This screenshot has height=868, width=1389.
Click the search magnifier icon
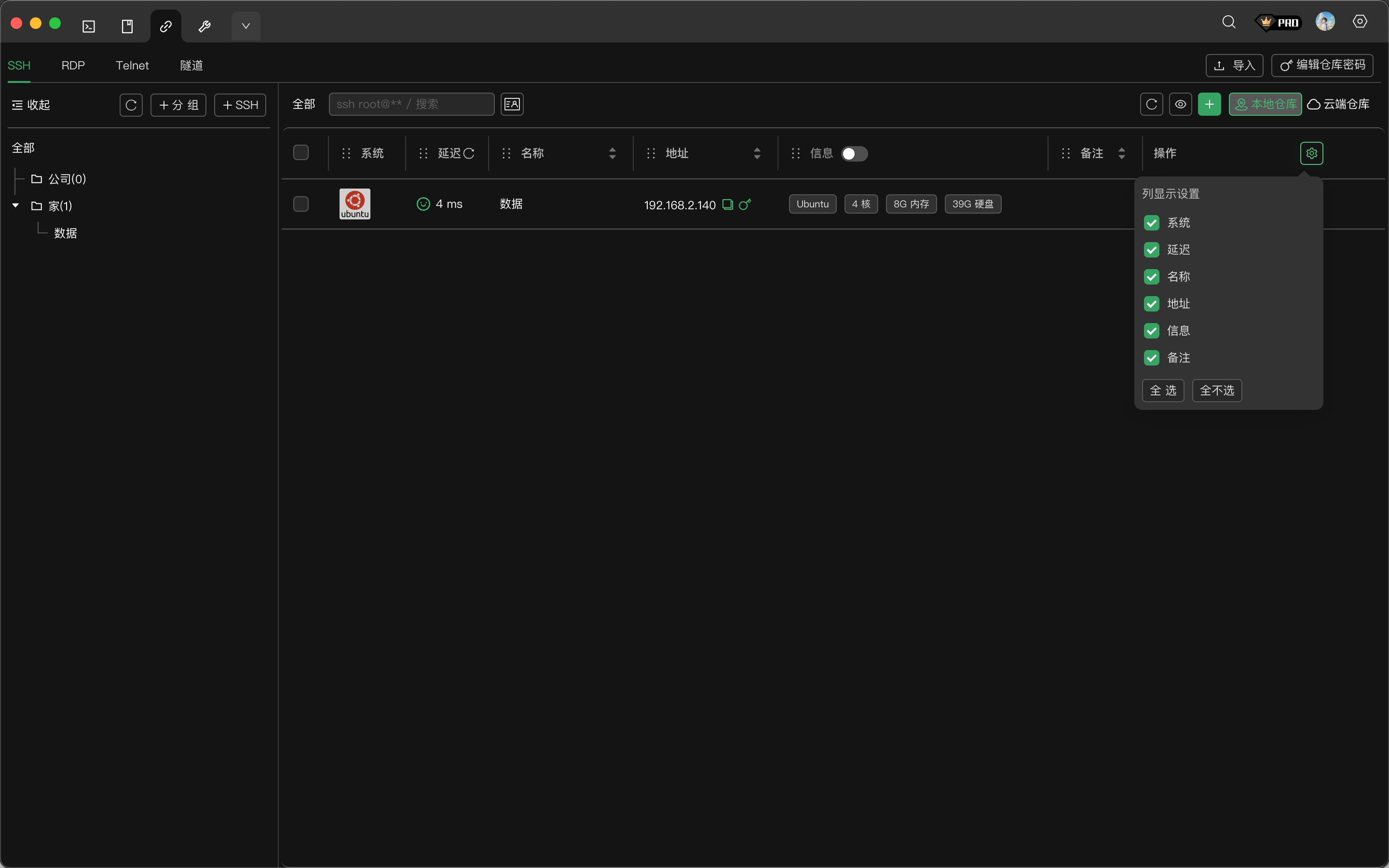click(x=1228, y=22)
